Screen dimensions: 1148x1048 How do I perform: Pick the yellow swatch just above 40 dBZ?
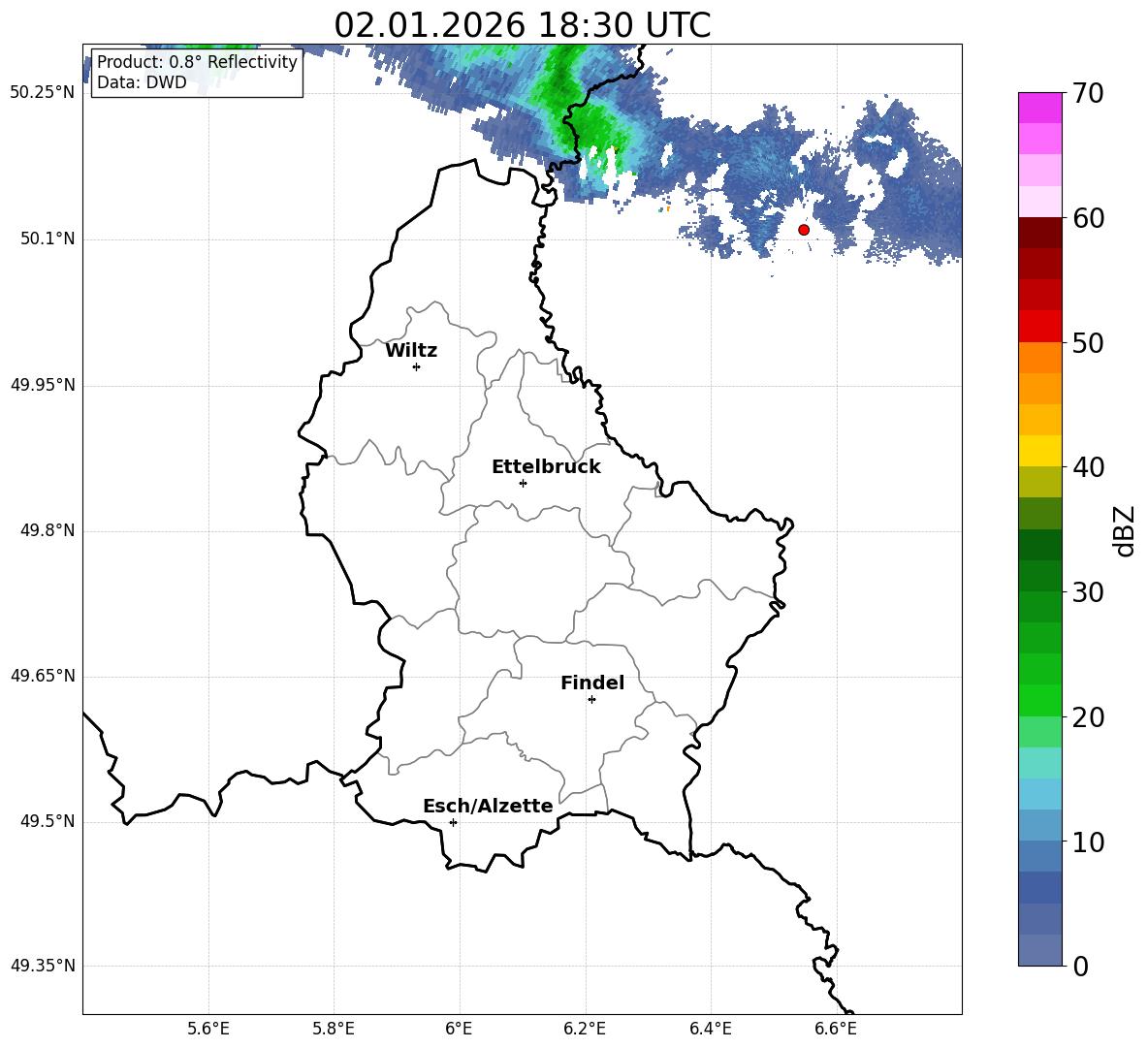coord(1040,451)
